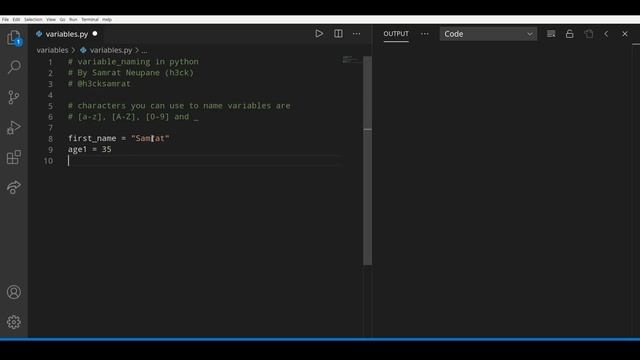Image resolution: width=640 pixels, height=360 pixels.
Task: Click the '# variable_naming in python' comment
Action: (x=133, y=62)
